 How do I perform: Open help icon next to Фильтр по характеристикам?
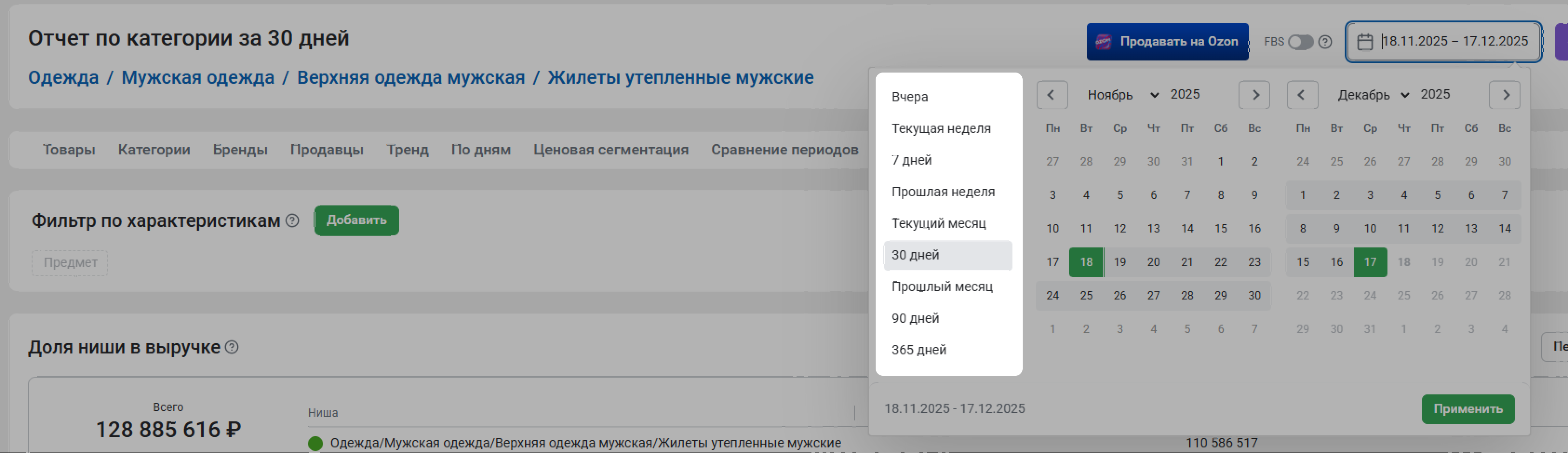point(292,221)
